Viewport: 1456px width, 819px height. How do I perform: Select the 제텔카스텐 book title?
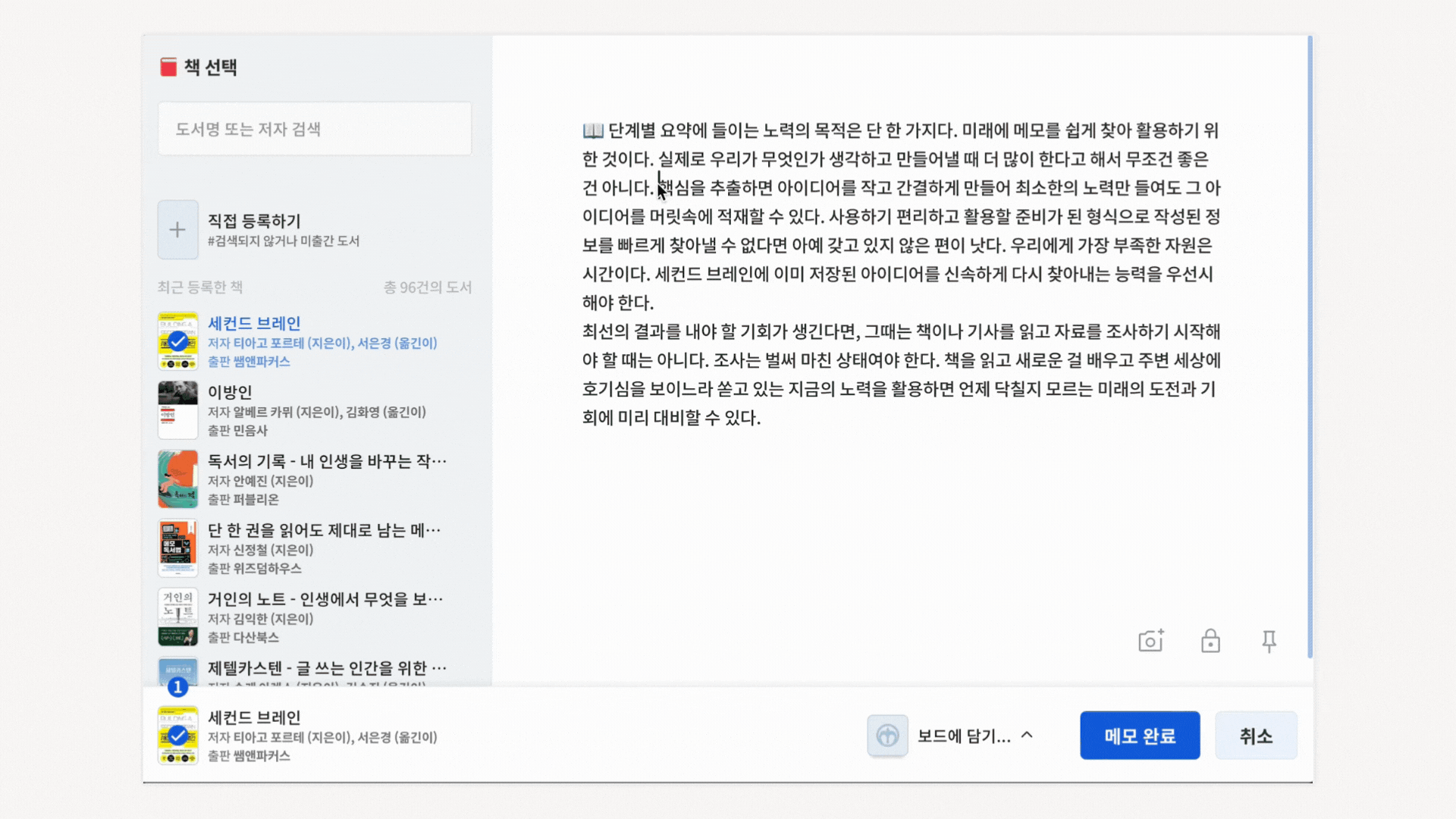327,668
